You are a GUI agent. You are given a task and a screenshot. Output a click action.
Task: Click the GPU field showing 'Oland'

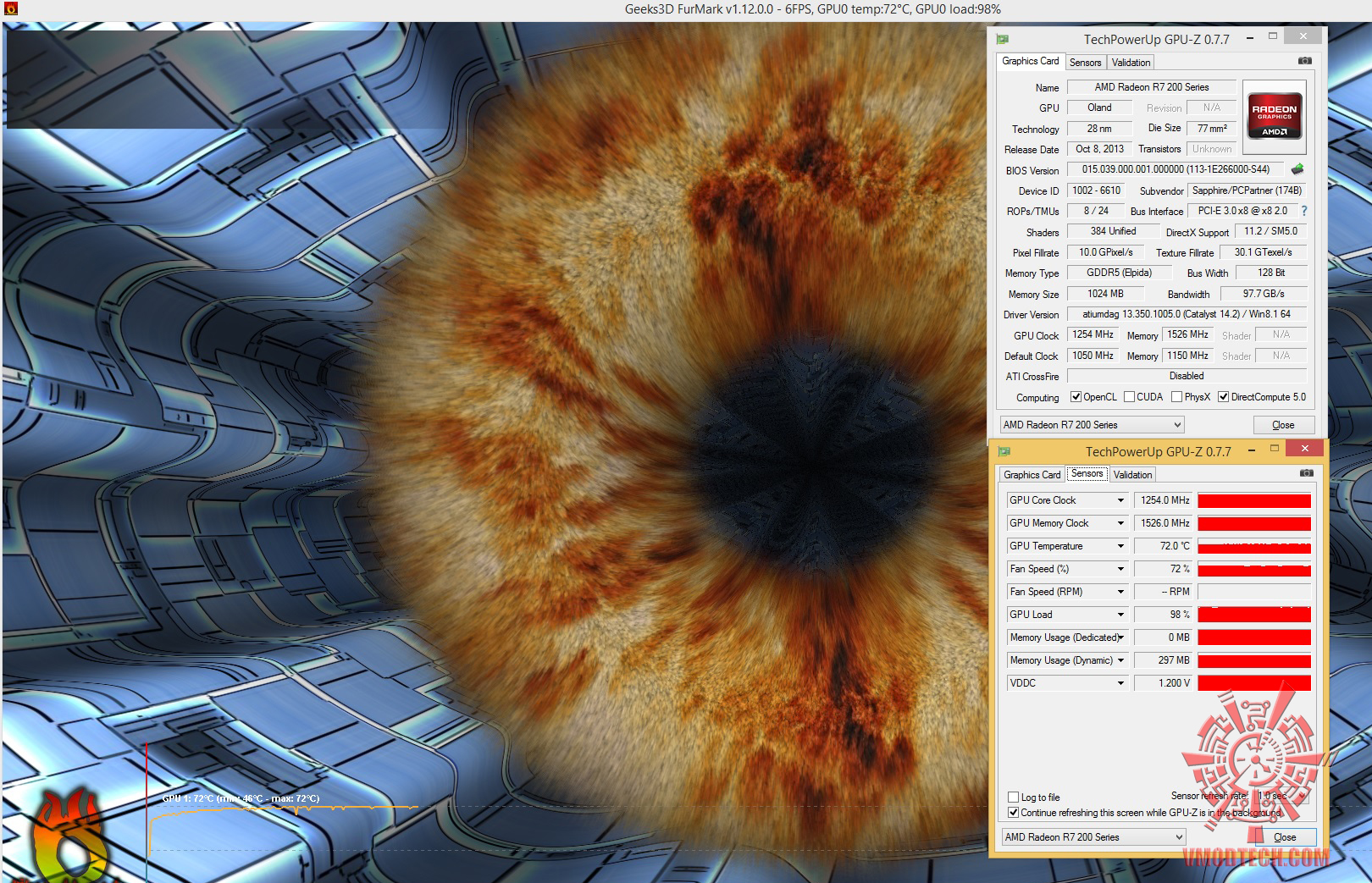[1099, 108]
